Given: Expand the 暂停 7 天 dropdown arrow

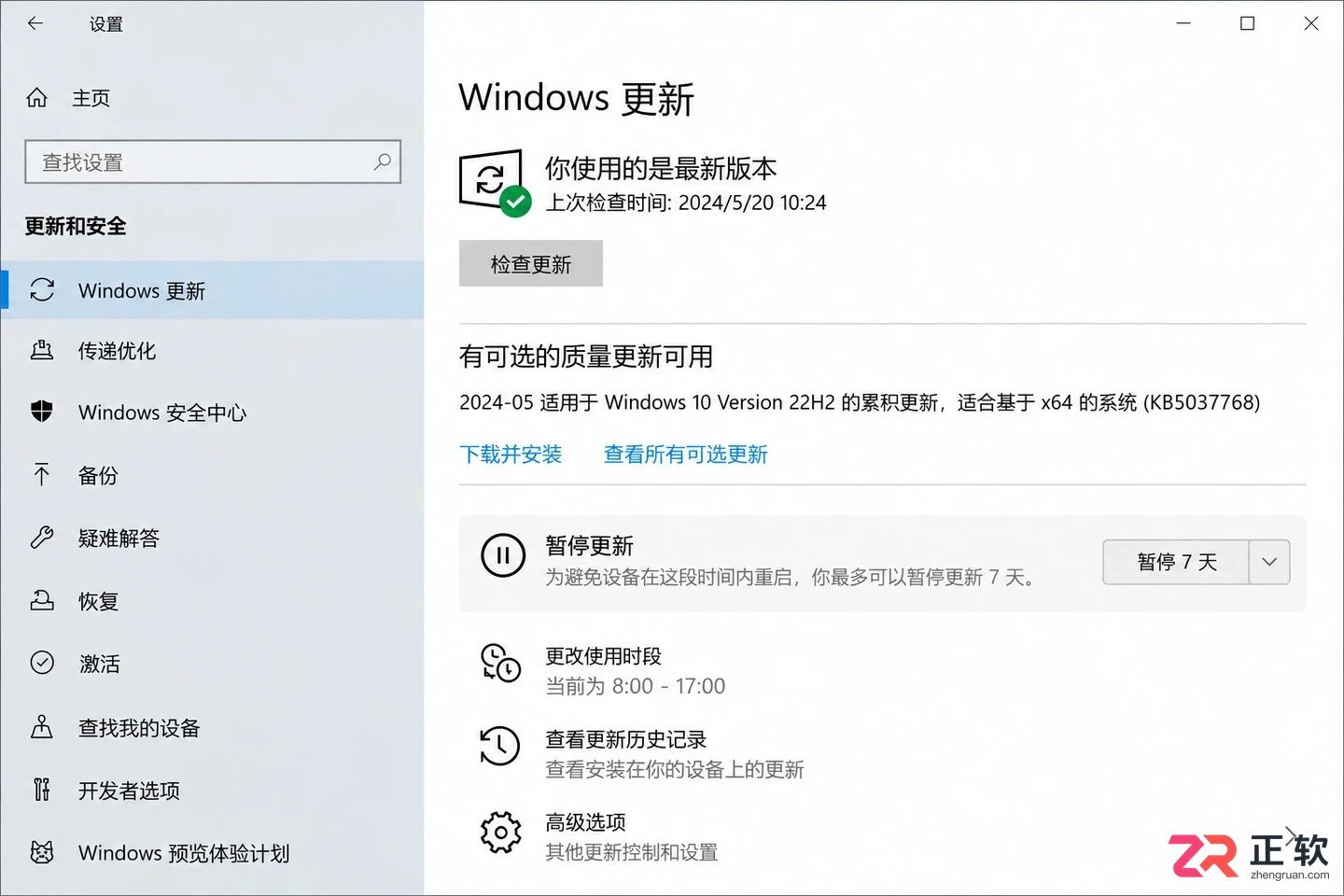Looking at the screenshot, I should [x=1269, y=562].
